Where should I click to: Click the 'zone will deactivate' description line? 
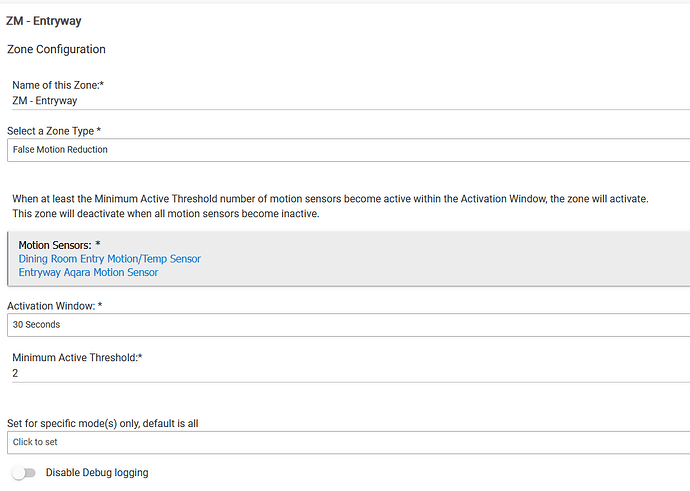(x=180, y=214)
